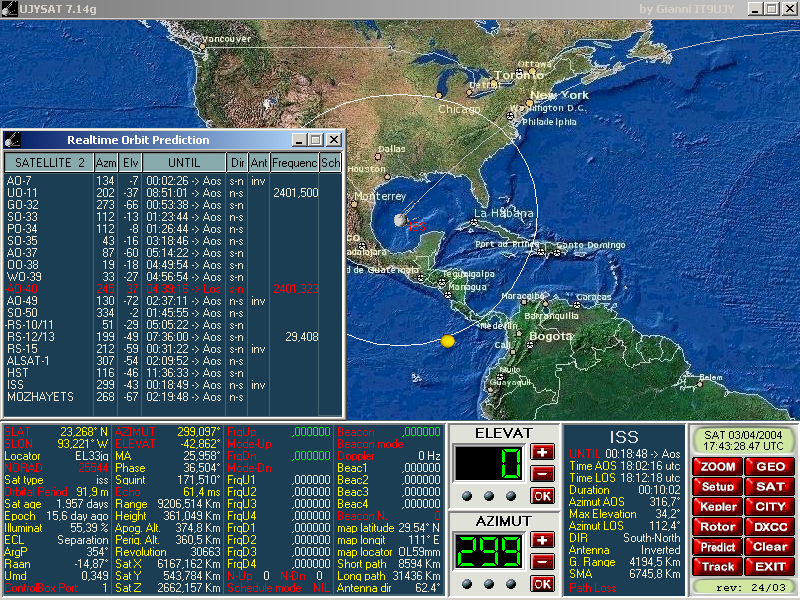
Task: Click the yellow sun marker on map
Action: tap(447, 341)
